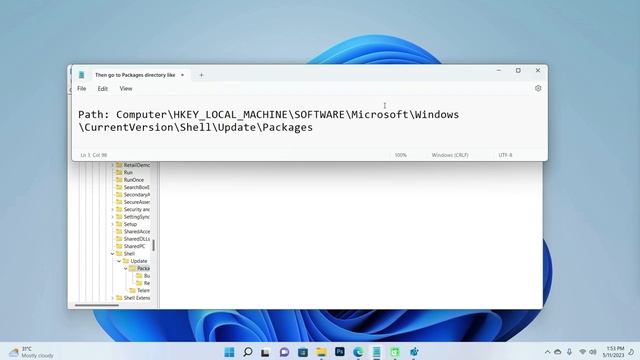Image resolution: width=640 pixels, height=360 pixels.
Task: Click the microphone tray icon
Action: click(x=569, y=352)
